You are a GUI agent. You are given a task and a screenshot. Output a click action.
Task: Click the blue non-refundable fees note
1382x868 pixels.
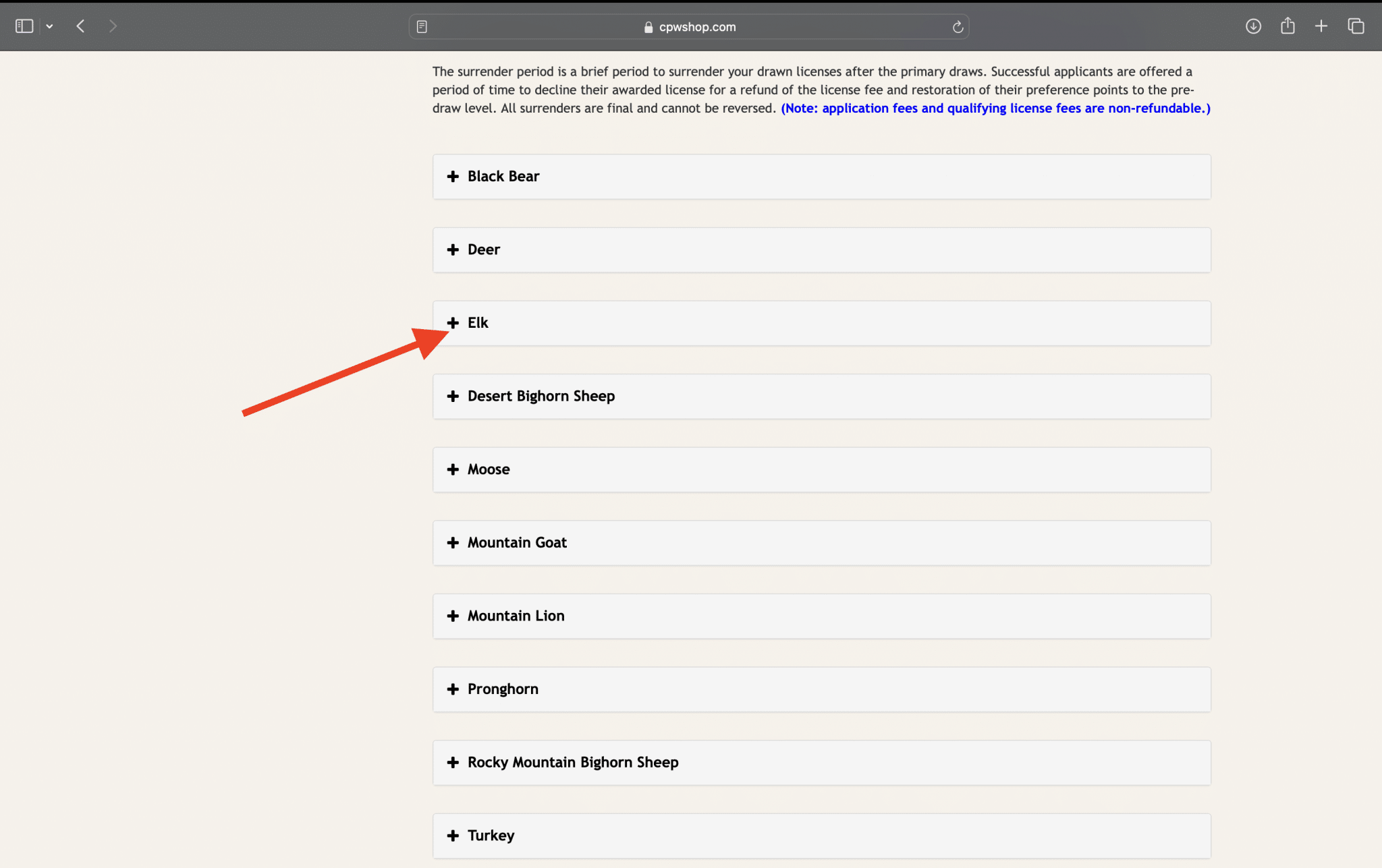coord(995,109)
